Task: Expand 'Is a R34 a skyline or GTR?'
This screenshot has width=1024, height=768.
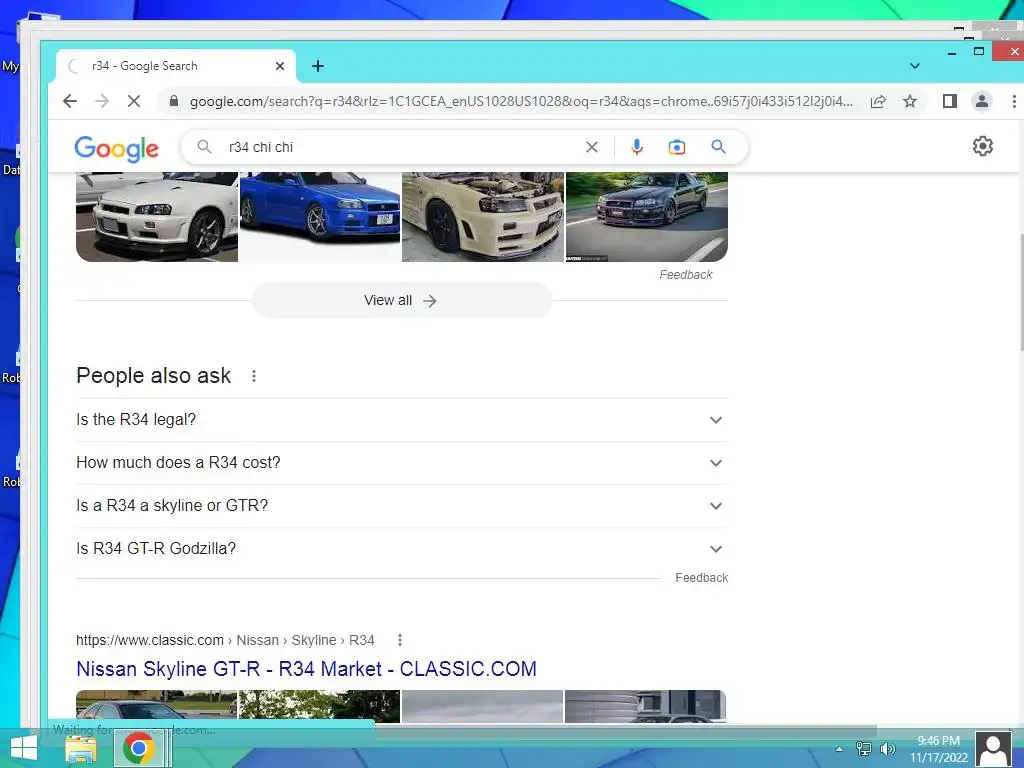Action: point(402,506)
